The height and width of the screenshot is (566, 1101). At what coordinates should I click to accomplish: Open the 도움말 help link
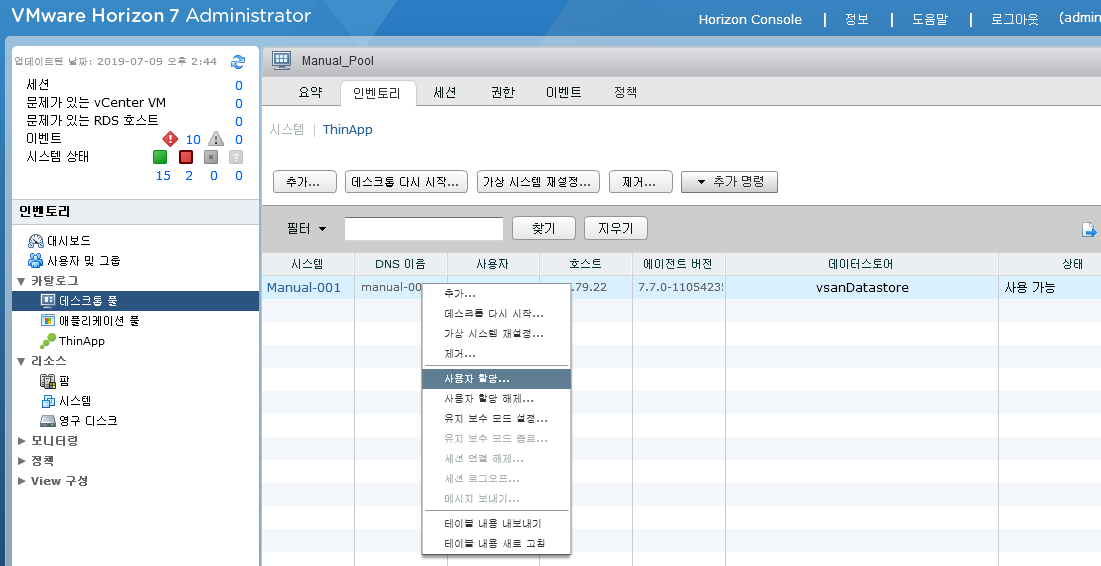(x=930, y=20)
